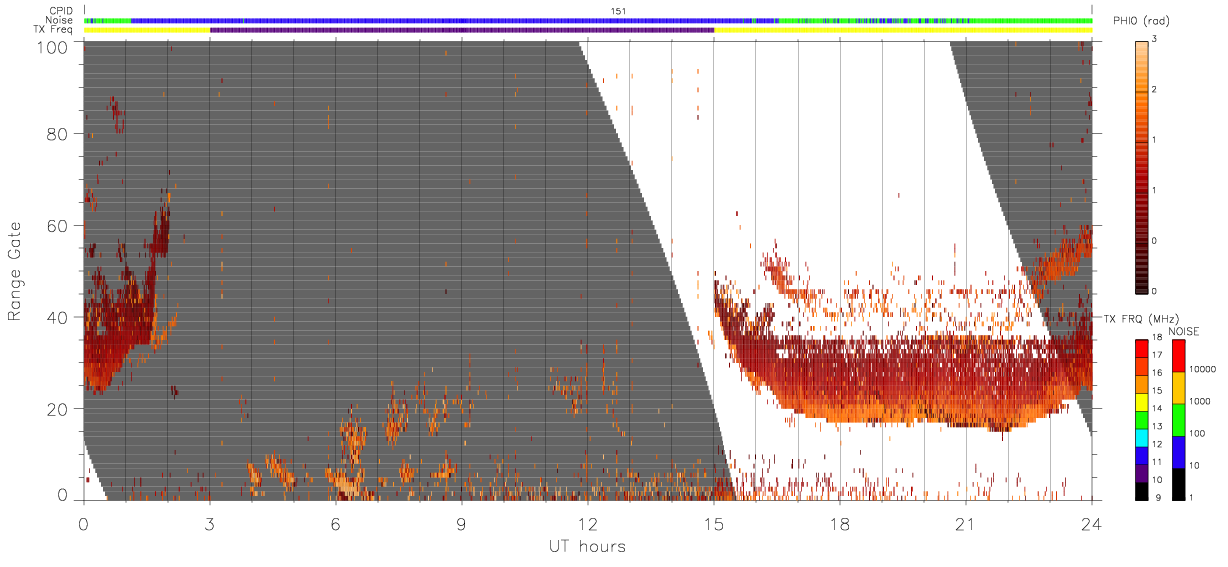Click UT hour tick label 21

tap(966, 523)
